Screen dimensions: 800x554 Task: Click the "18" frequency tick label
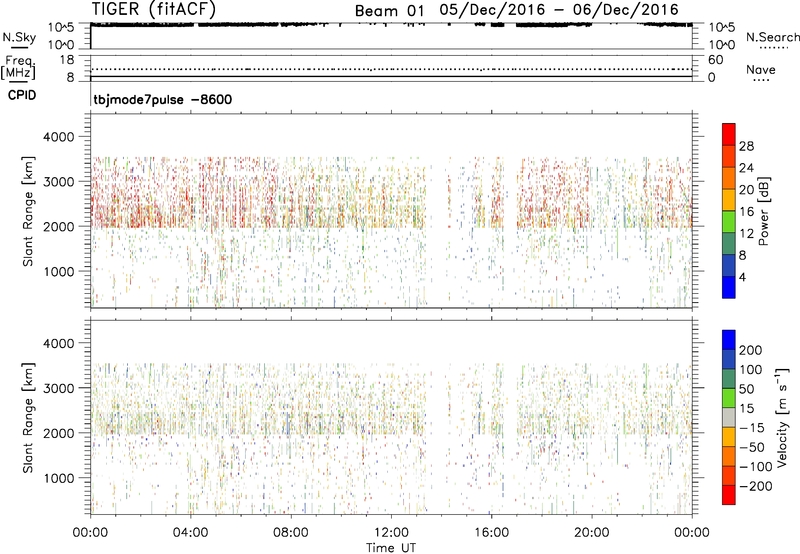(67, 60)
